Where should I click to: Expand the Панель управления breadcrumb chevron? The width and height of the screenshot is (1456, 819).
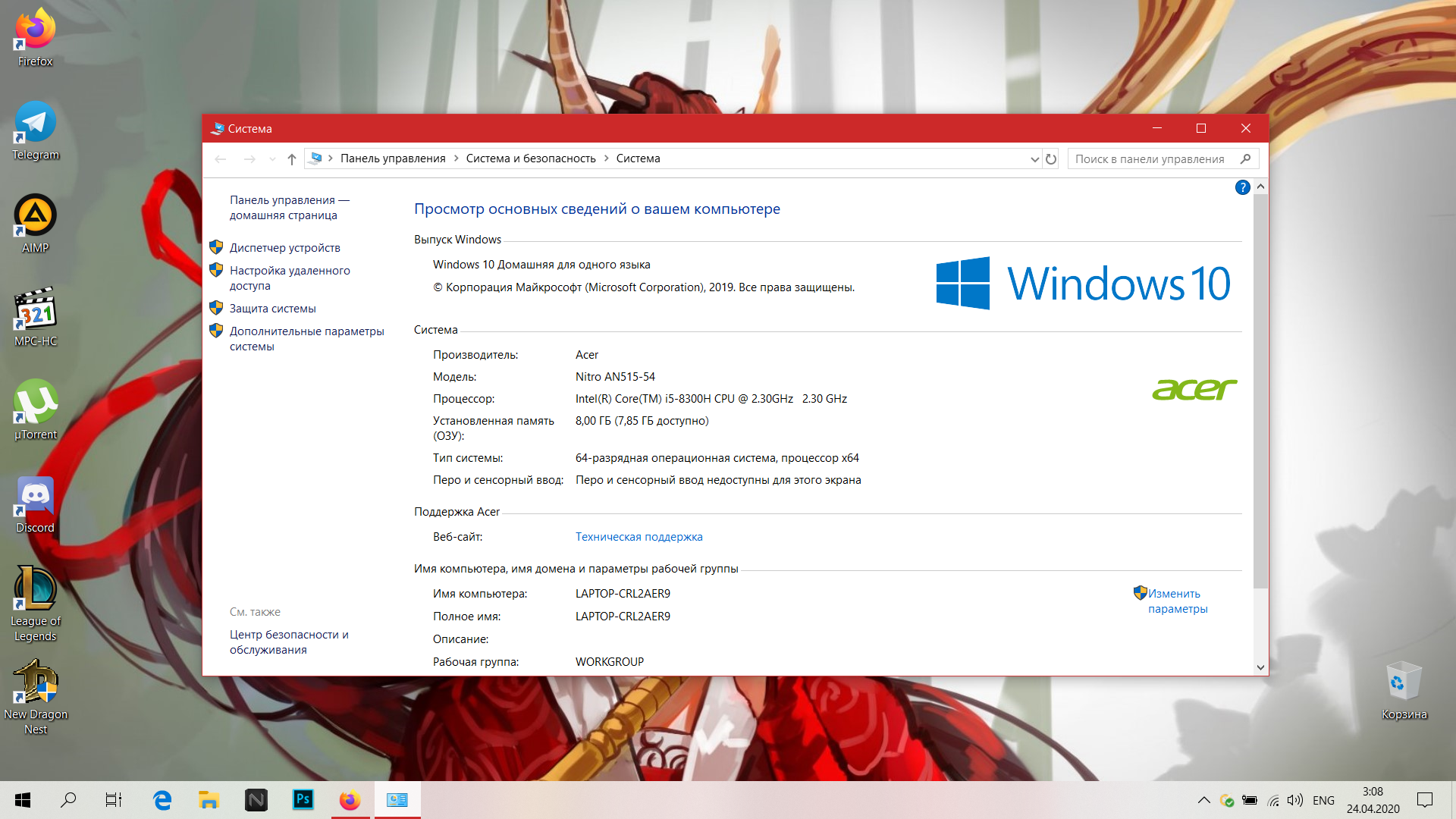tap(456, 158)
